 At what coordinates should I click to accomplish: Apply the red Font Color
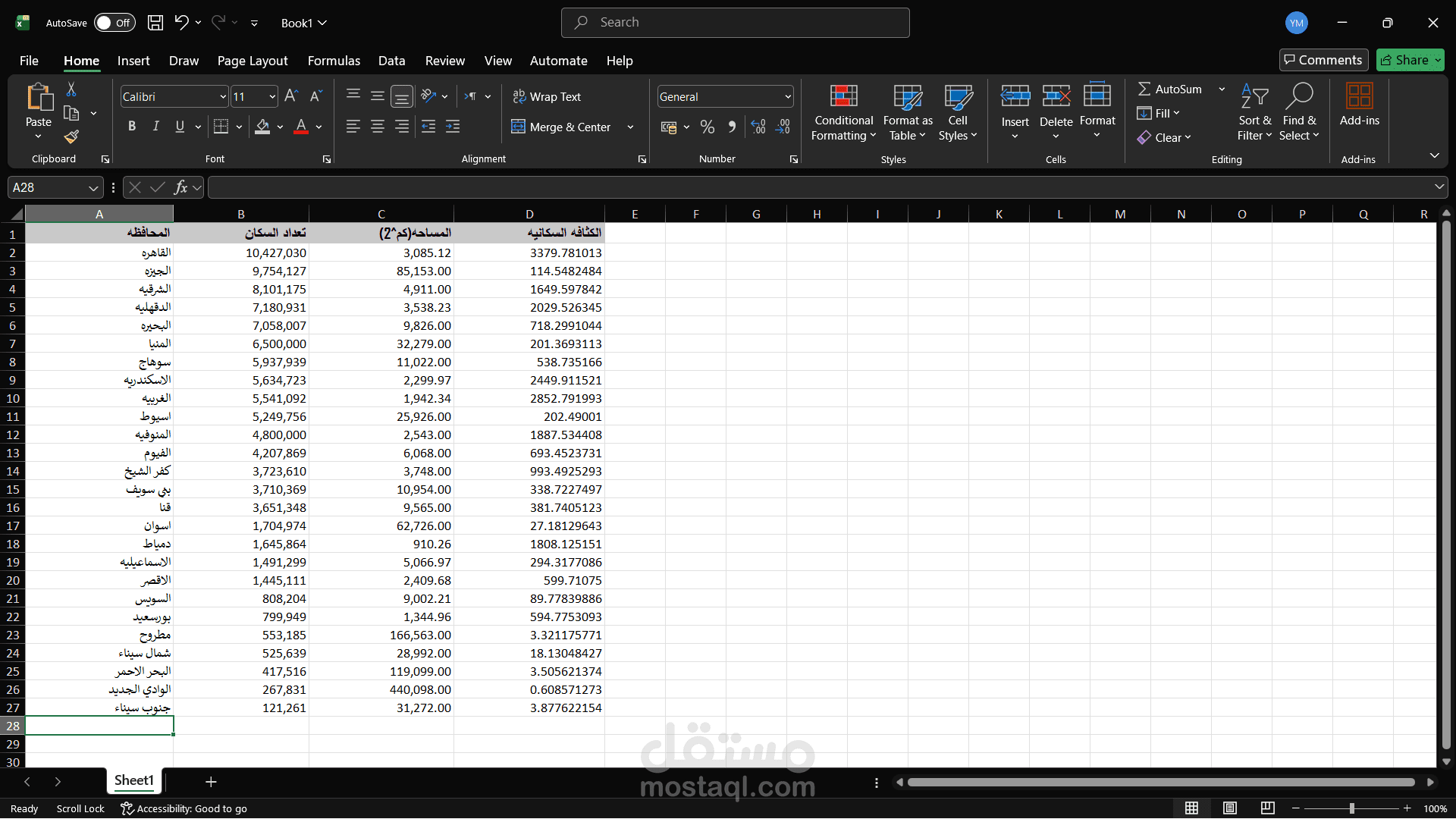(301, 127)
